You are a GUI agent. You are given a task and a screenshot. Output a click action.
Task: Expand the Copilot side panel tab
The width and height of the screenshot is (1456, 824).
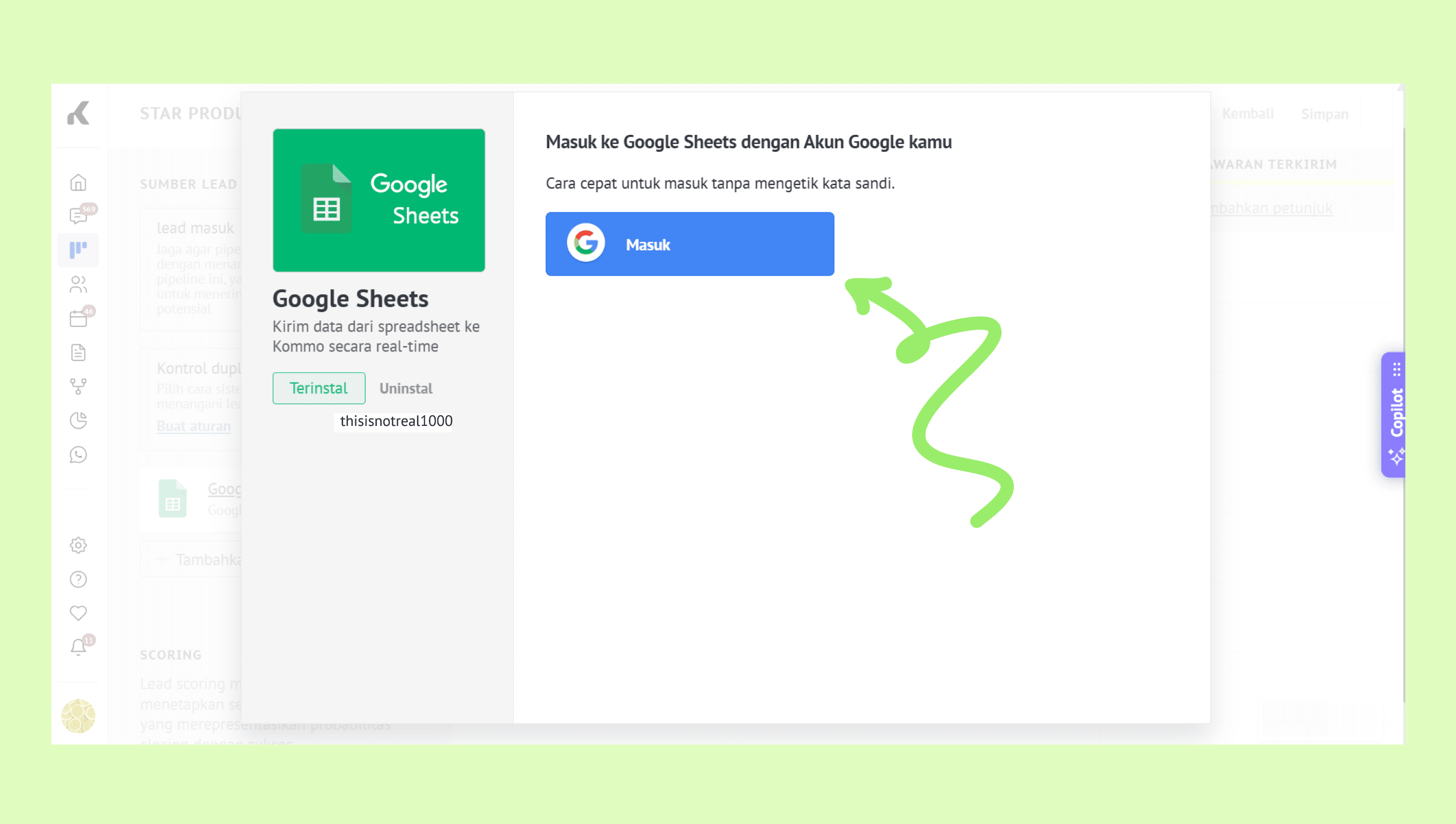(1395, 414)
